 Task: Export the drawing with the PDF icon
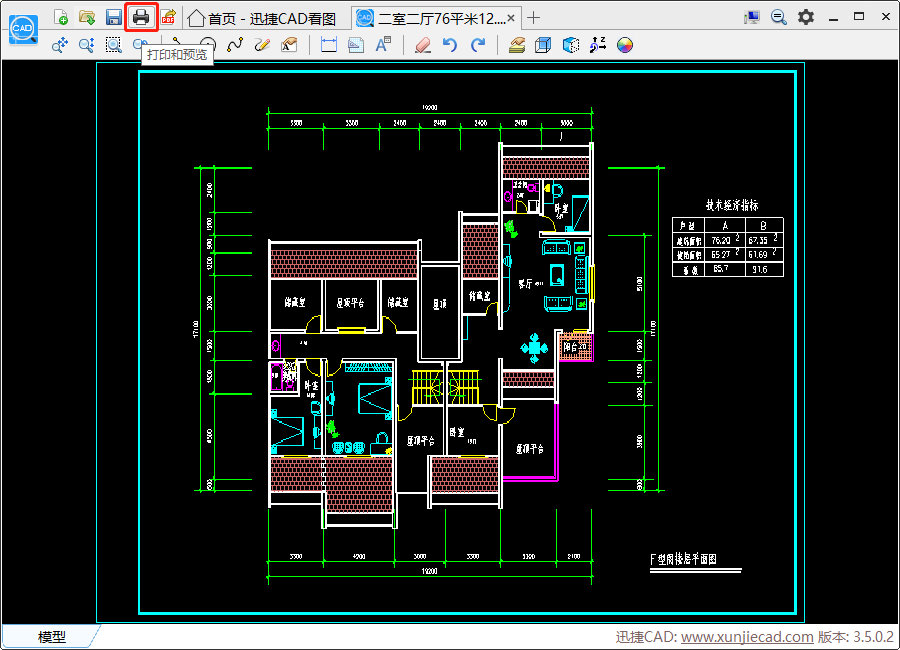click(x=168, y=17)
